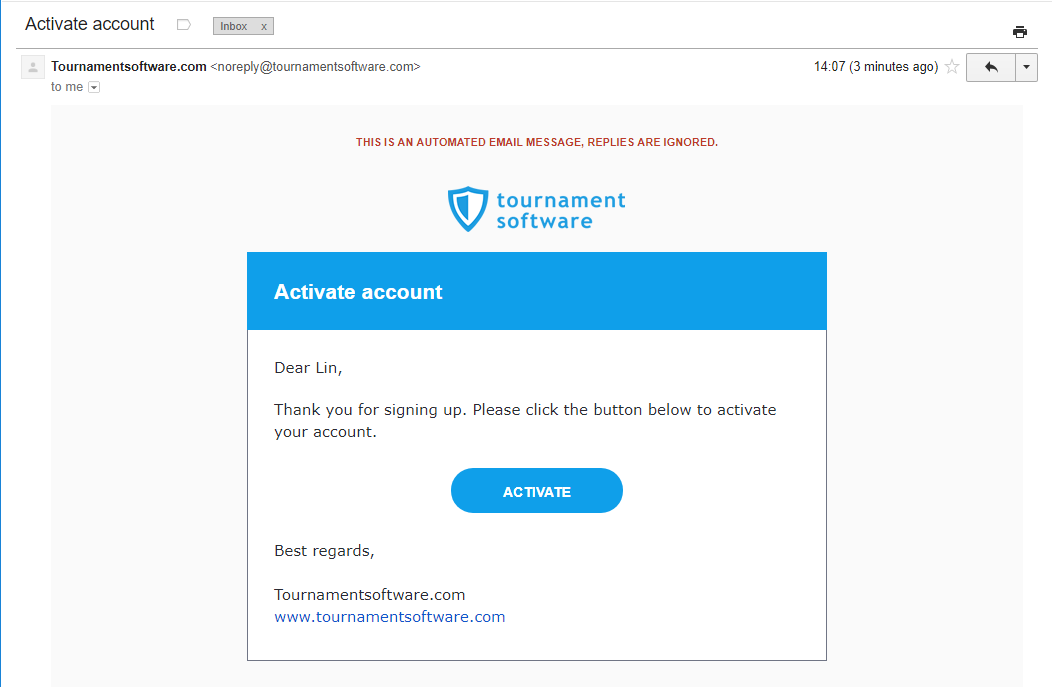Click the "Dear Lin," greeting text

click(308, 368)
